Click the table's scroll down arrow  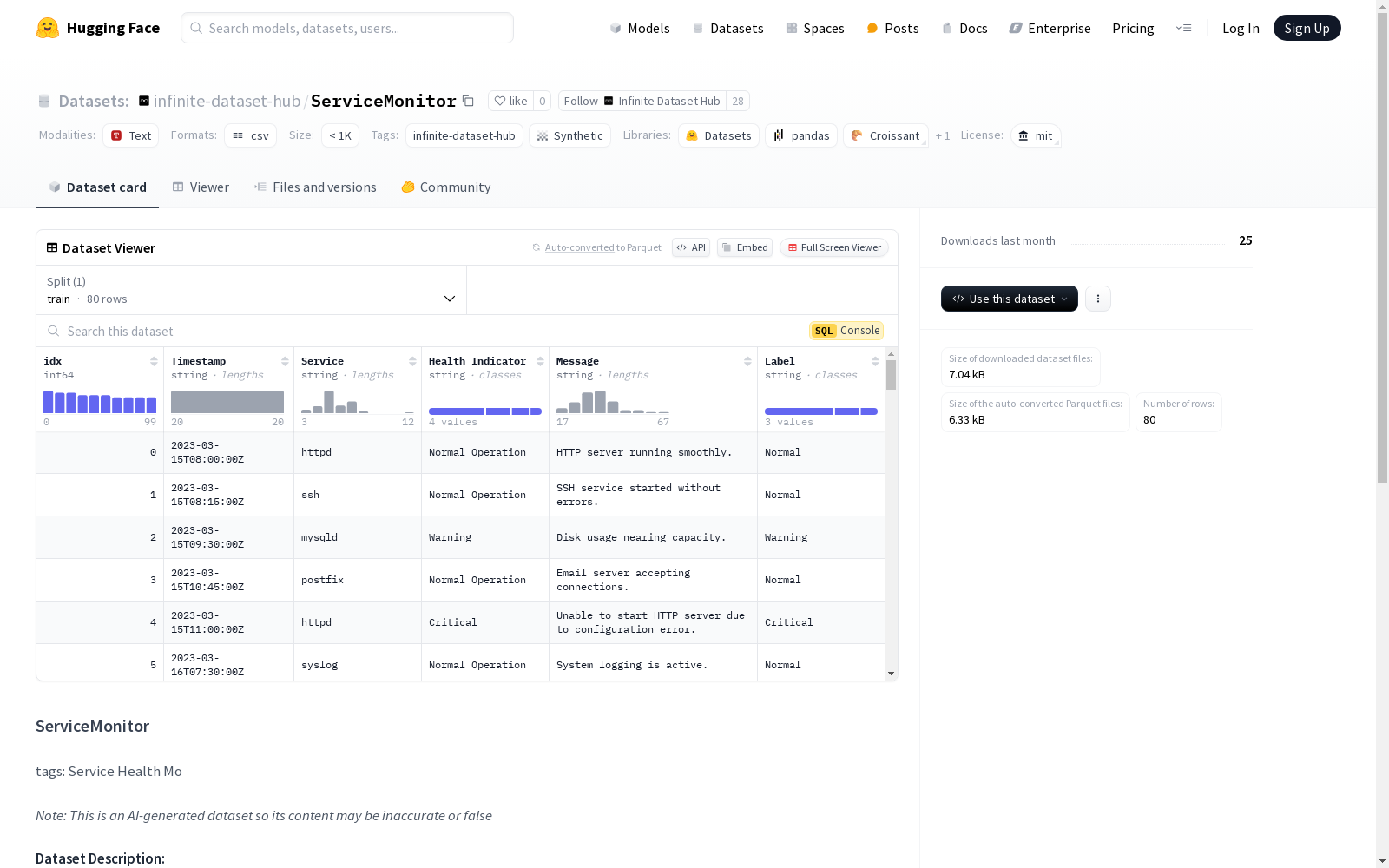tap(891, 674)
